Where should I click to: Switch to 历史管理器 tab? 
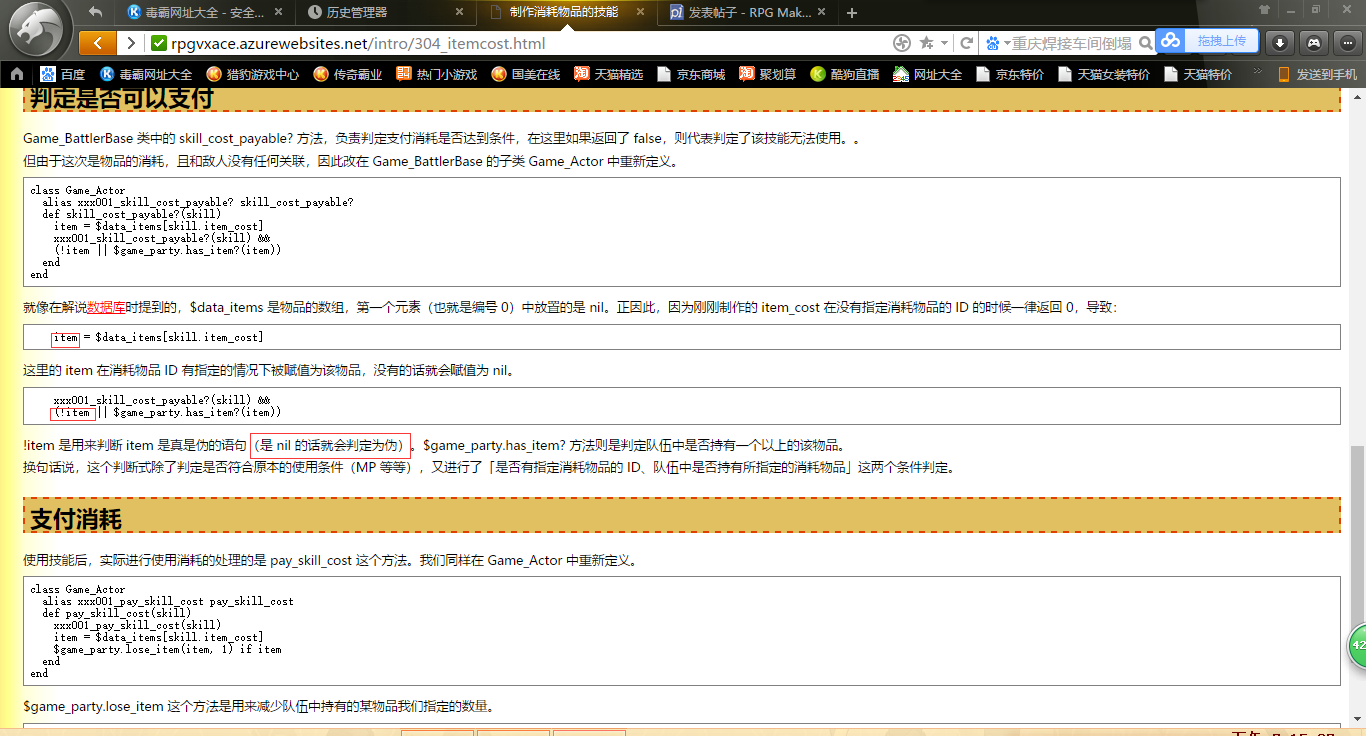tap(386, 13)
